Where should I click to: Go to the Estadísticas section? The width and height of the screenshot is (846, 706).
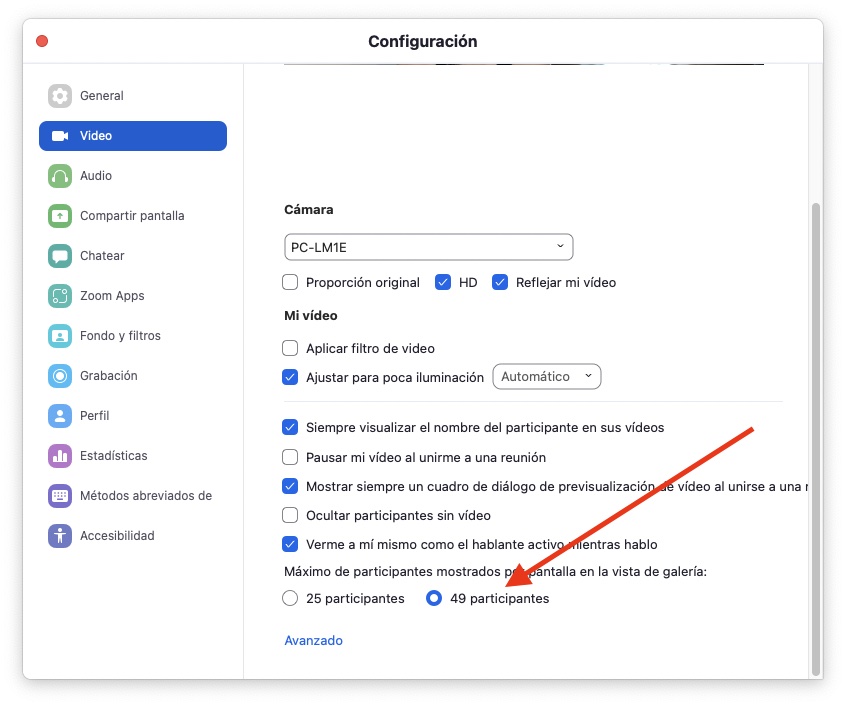pos(113,456)
